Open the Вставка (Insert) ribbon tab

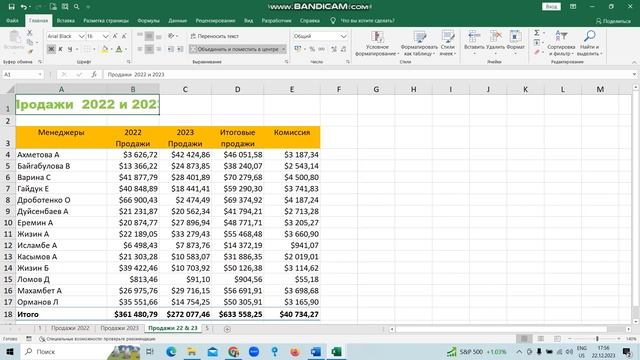pos(65,20)
